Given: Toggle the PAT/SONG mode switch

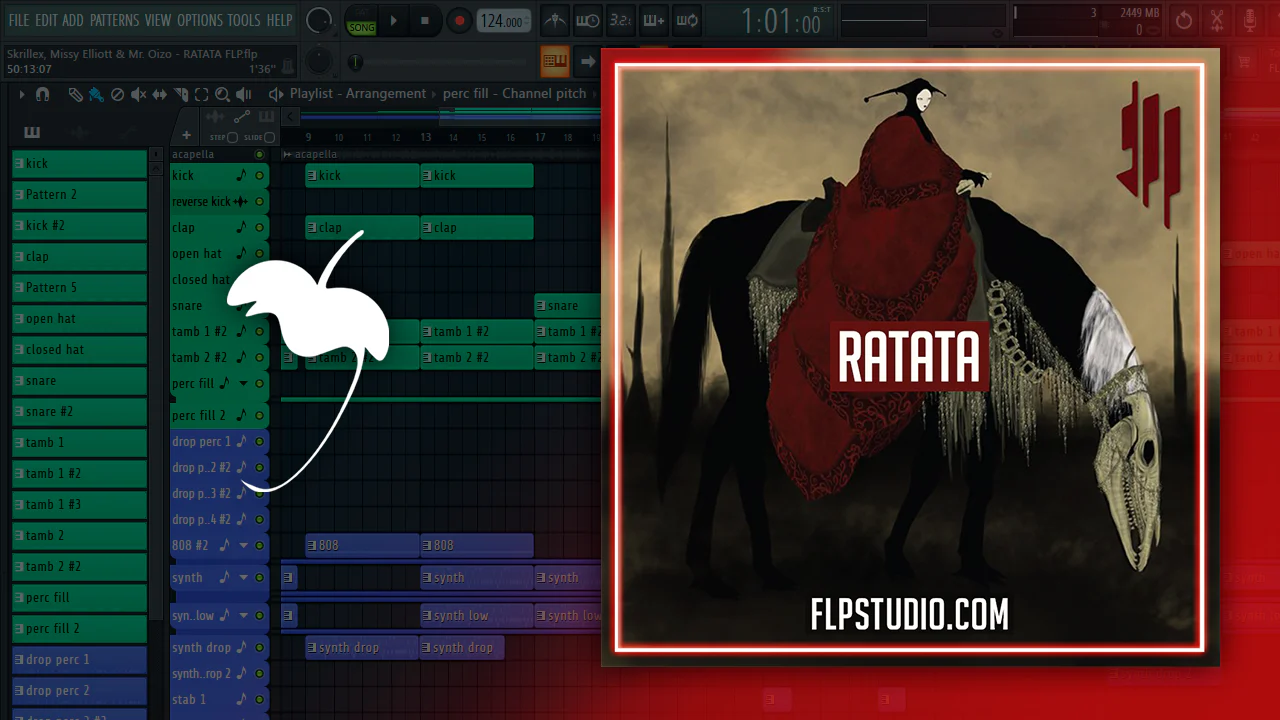Looking at the screenshot, I should point(362,20).
